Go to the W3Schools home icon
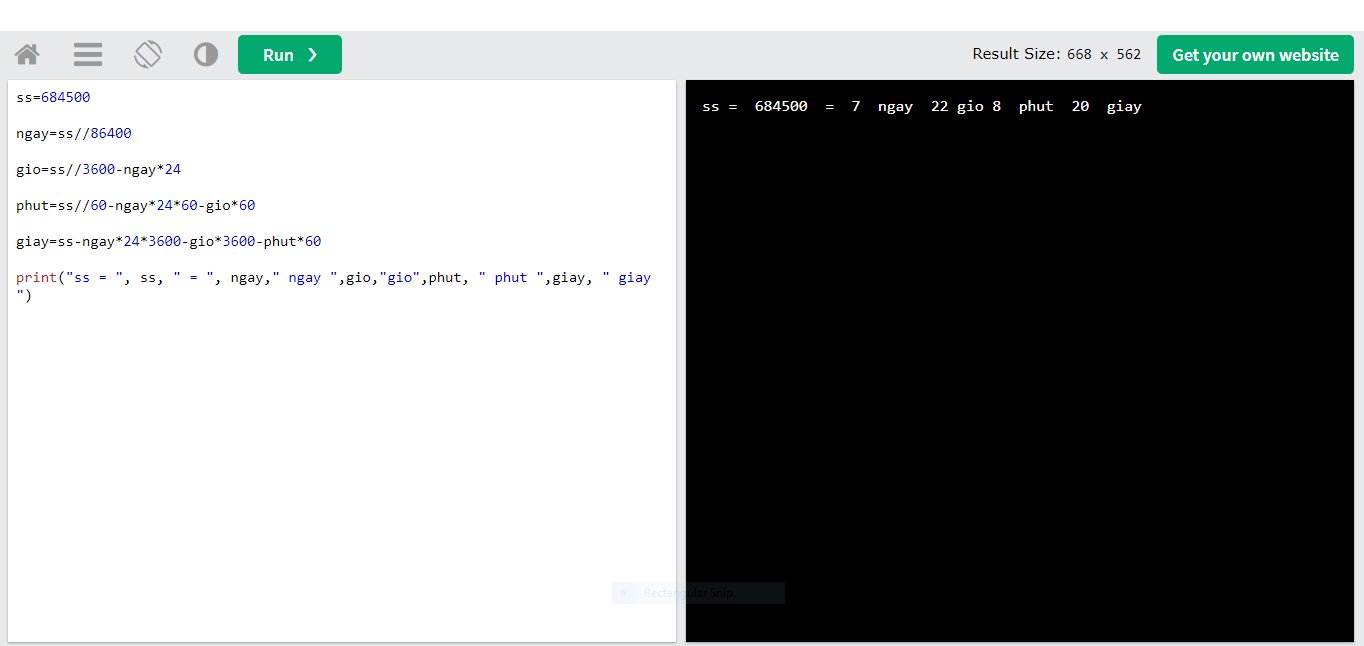The height and width of the screenshot is (646, 1364). pos(27,54)
